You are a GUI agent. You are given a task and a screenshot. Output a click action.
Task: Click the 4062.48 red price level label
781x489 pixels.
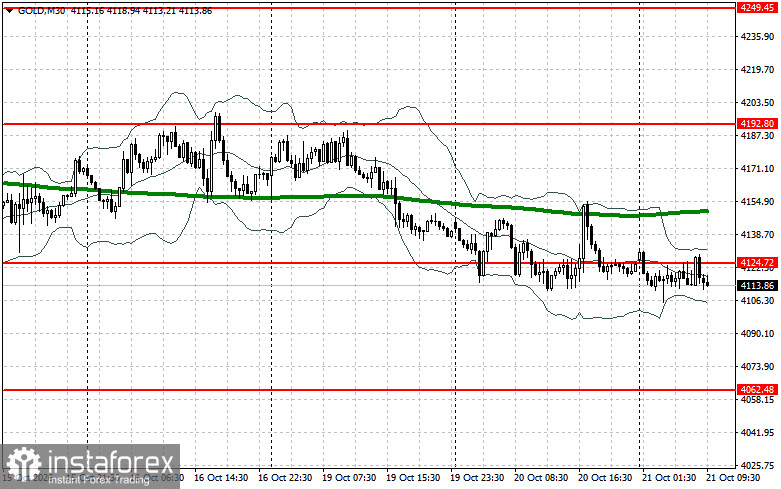758,389
